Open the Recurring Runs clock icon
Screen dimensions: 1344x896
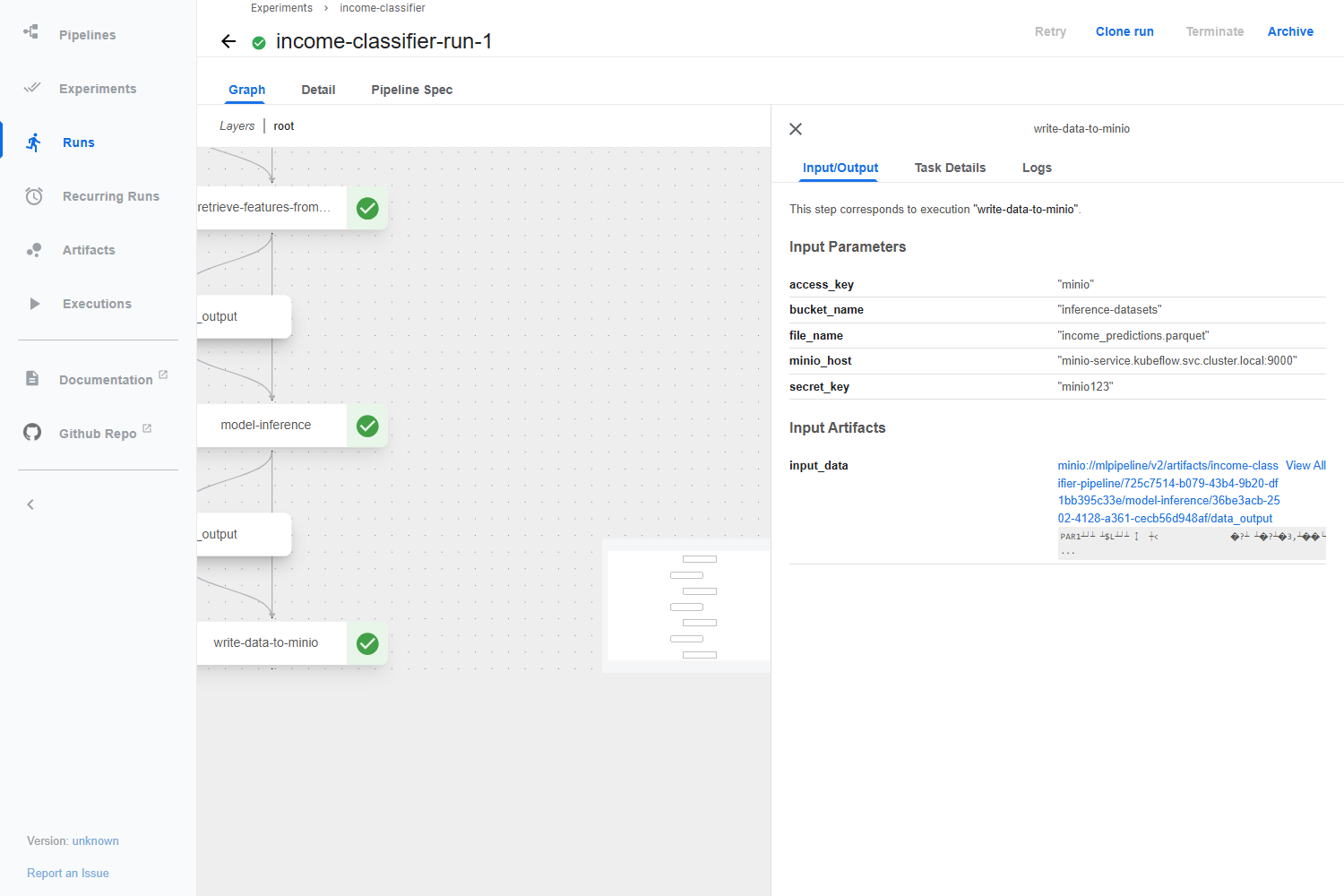(34, 196)
